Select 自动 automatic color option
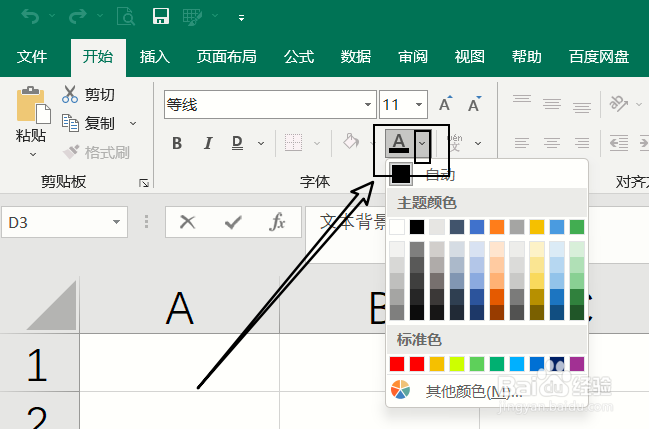The width and height of the screenshot is (649, 429). [487, 175]
